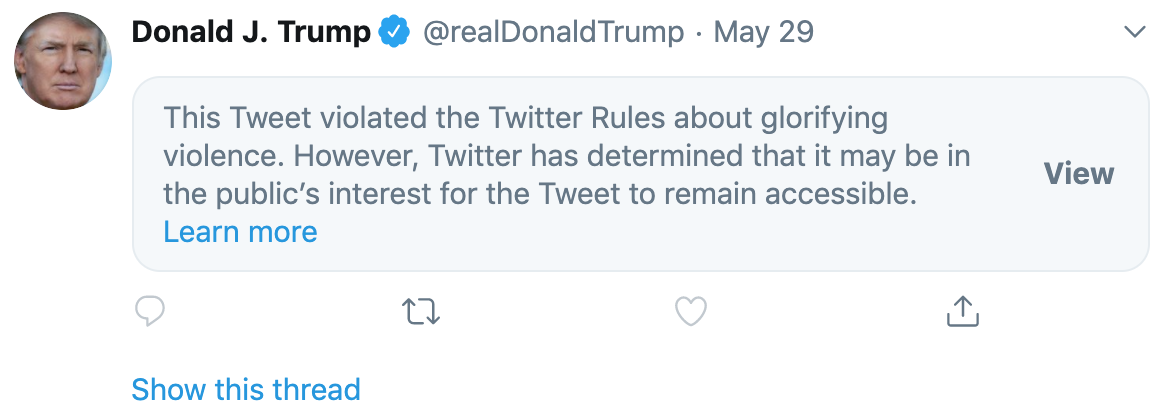Toggle retweet on this flagged tweet
This screenshot has width=1170, height=416.
(x=421, y=312)
